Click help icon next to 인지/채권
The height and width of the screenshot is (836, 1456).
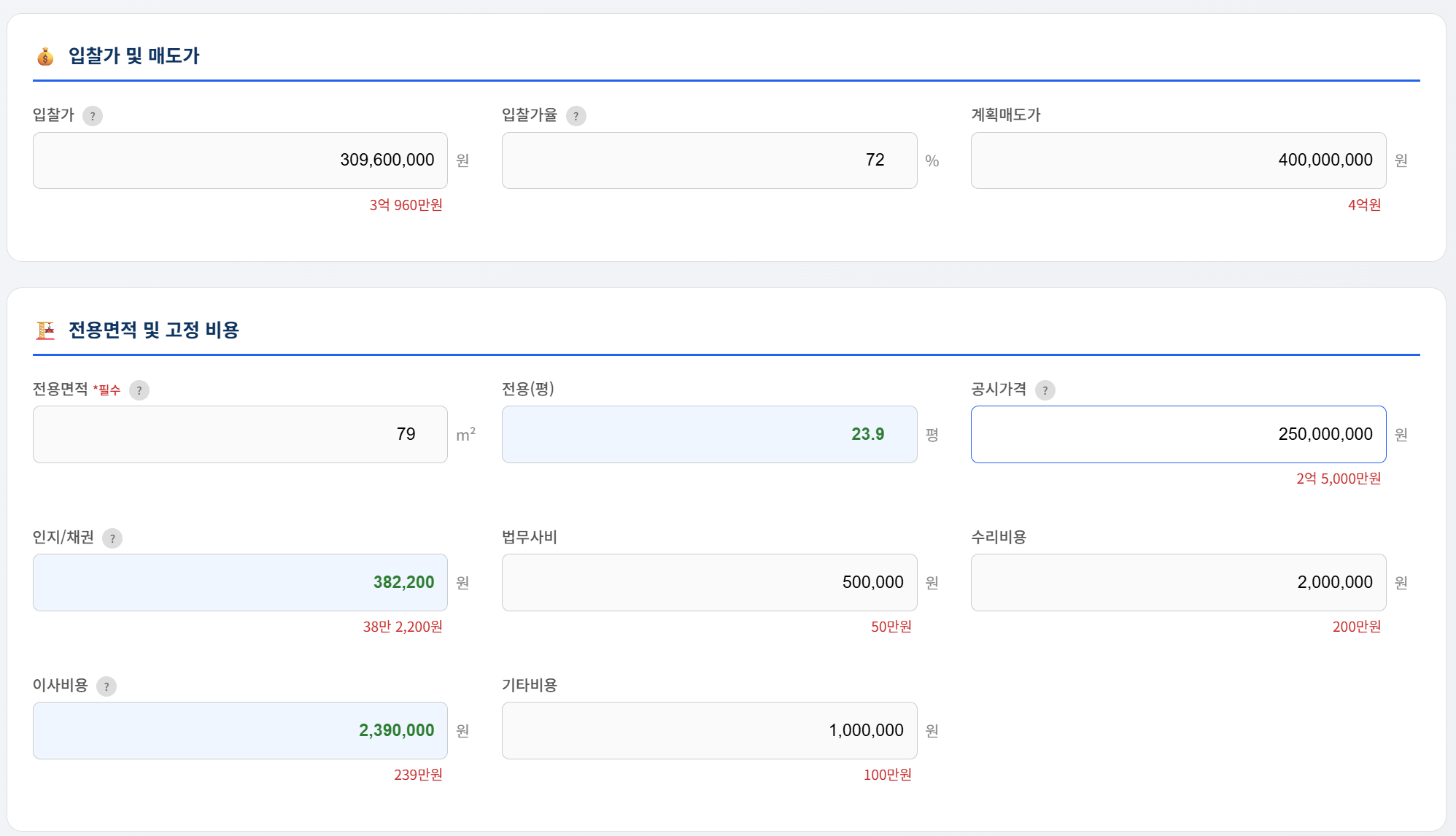[112, 538]
